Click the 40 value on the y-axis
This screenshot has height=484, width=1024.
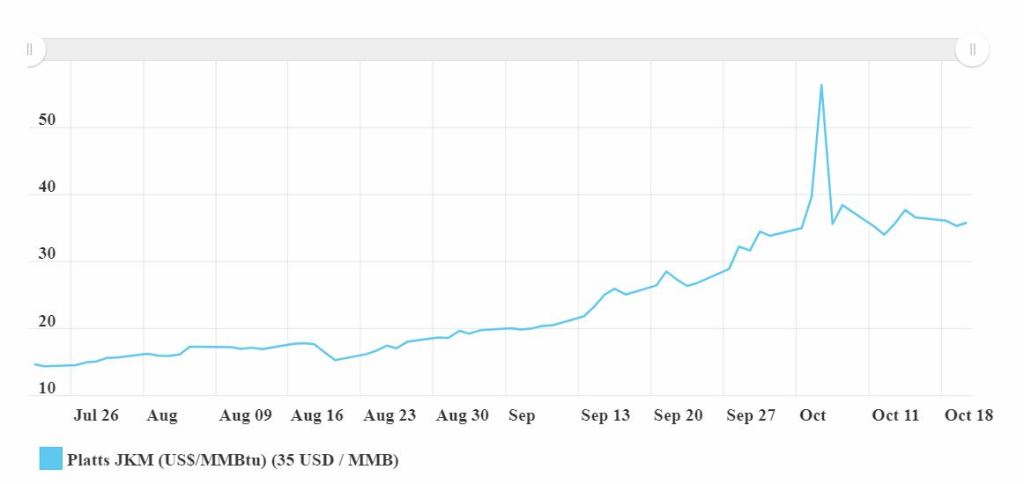(x=46, y=195)
